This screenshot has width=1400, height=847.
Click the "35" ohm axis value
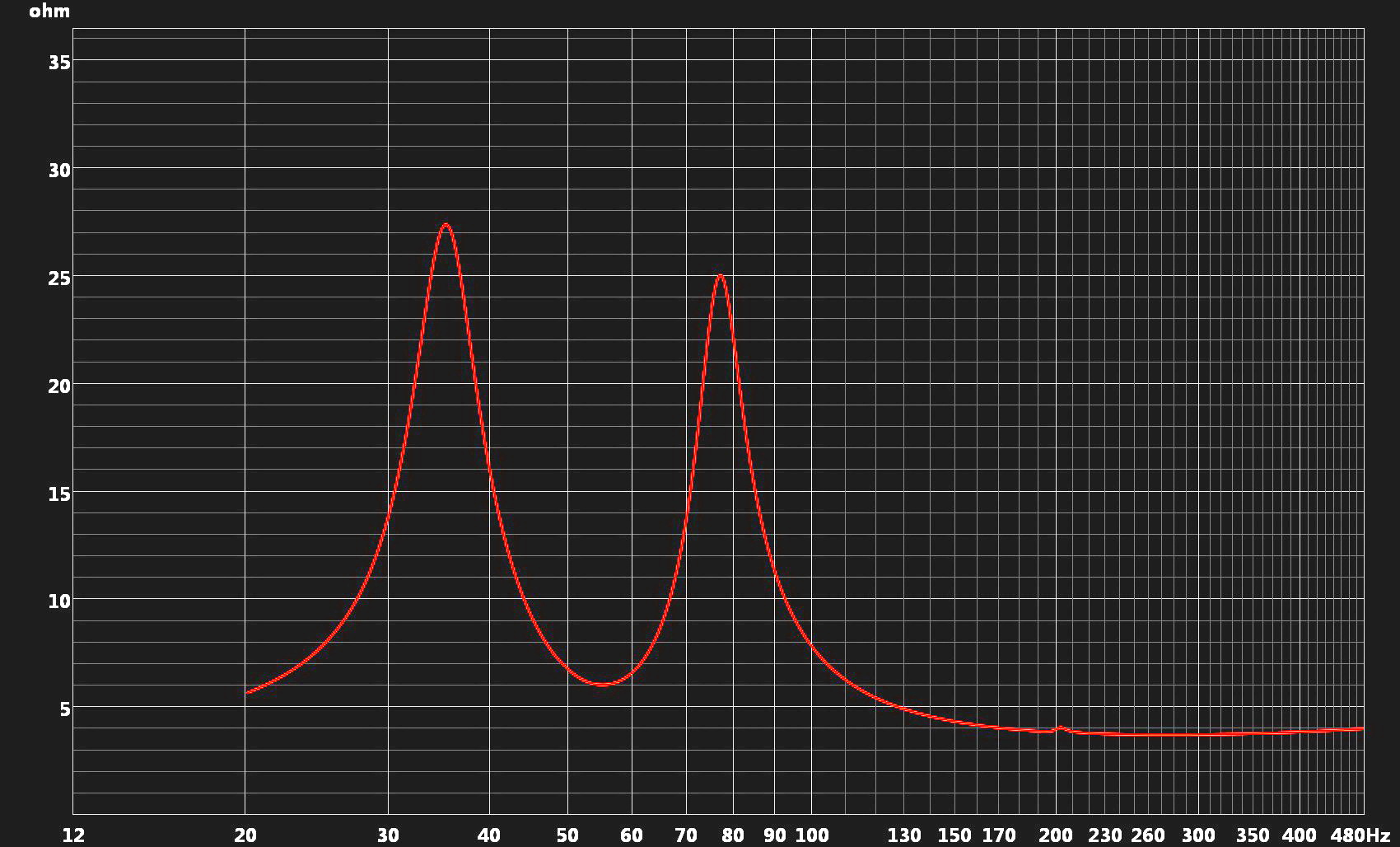point(59,62)
